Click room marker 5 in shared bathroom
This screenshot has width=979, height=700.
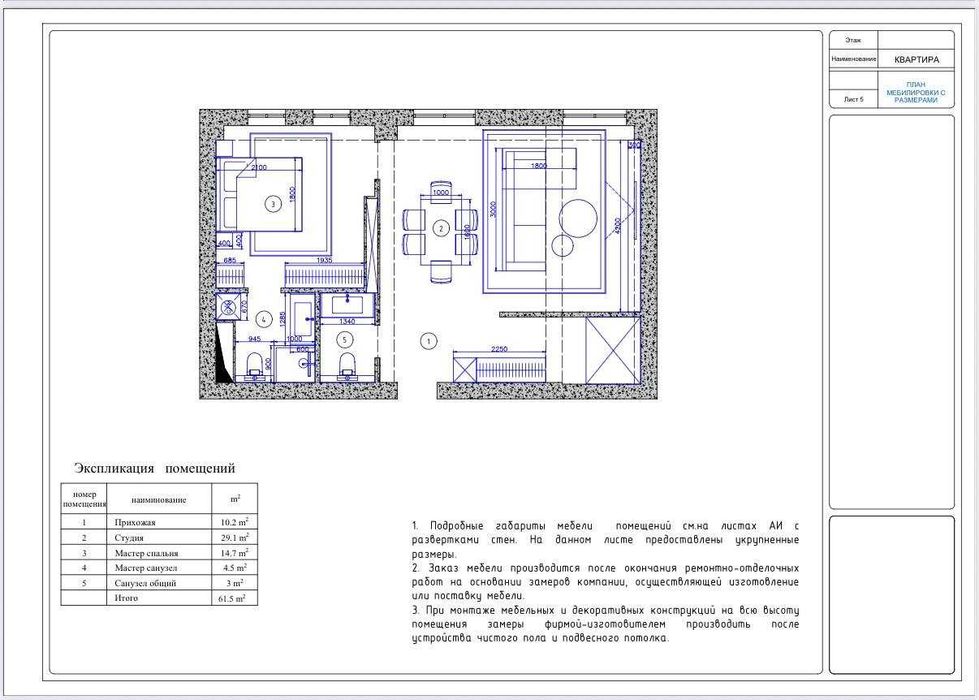(x=345, y=340)
